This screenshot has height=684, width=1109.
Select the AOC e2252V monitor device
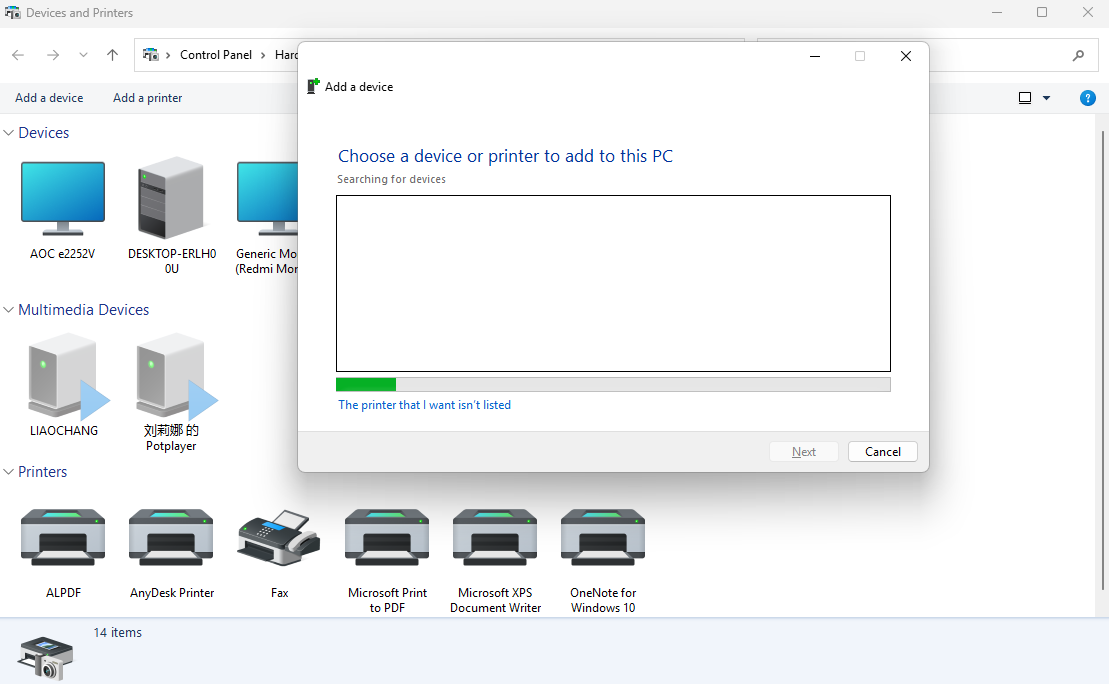(62, 199)
